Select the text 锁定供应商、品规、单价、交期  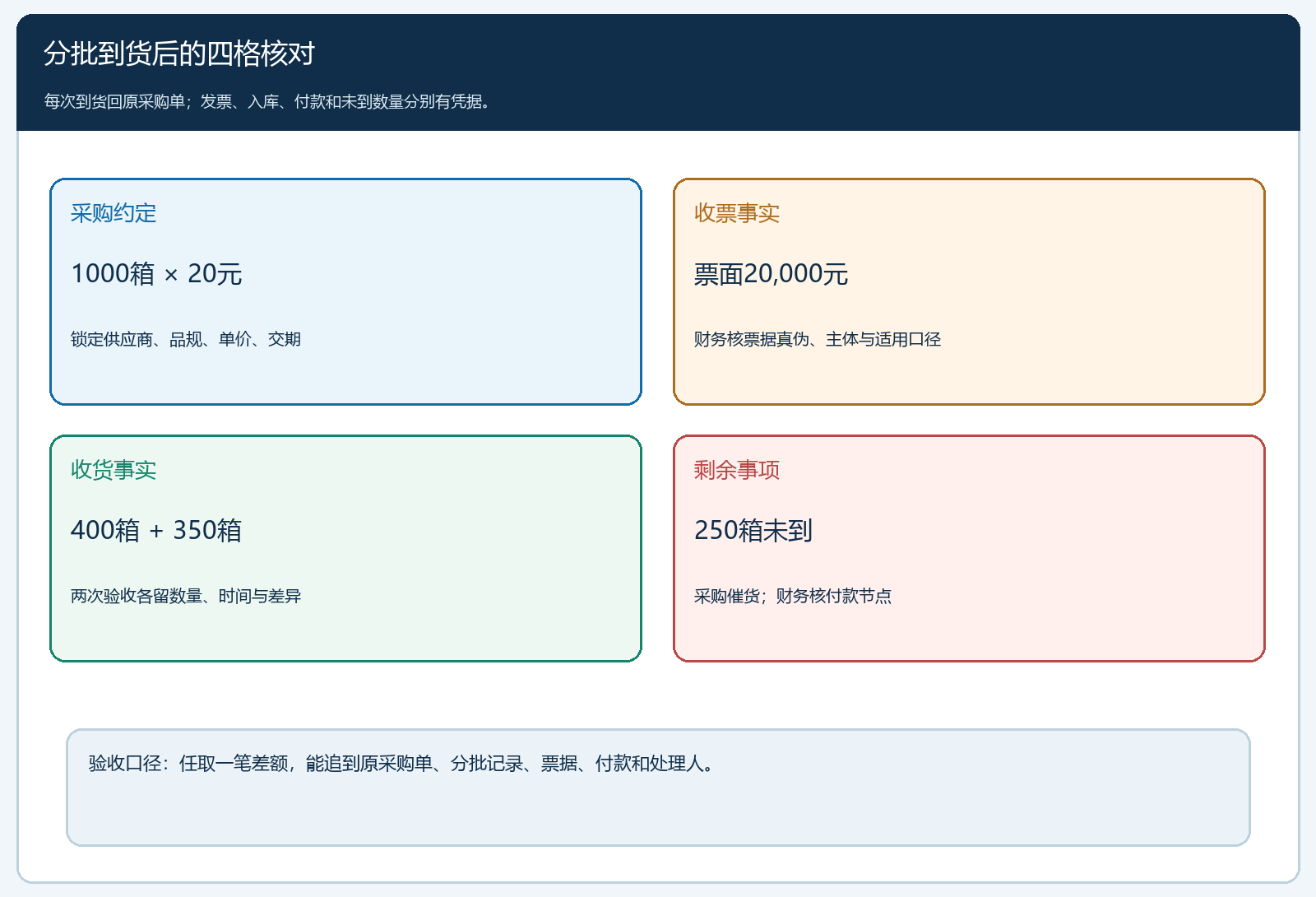pyautogui.click(x=186, y=339)
